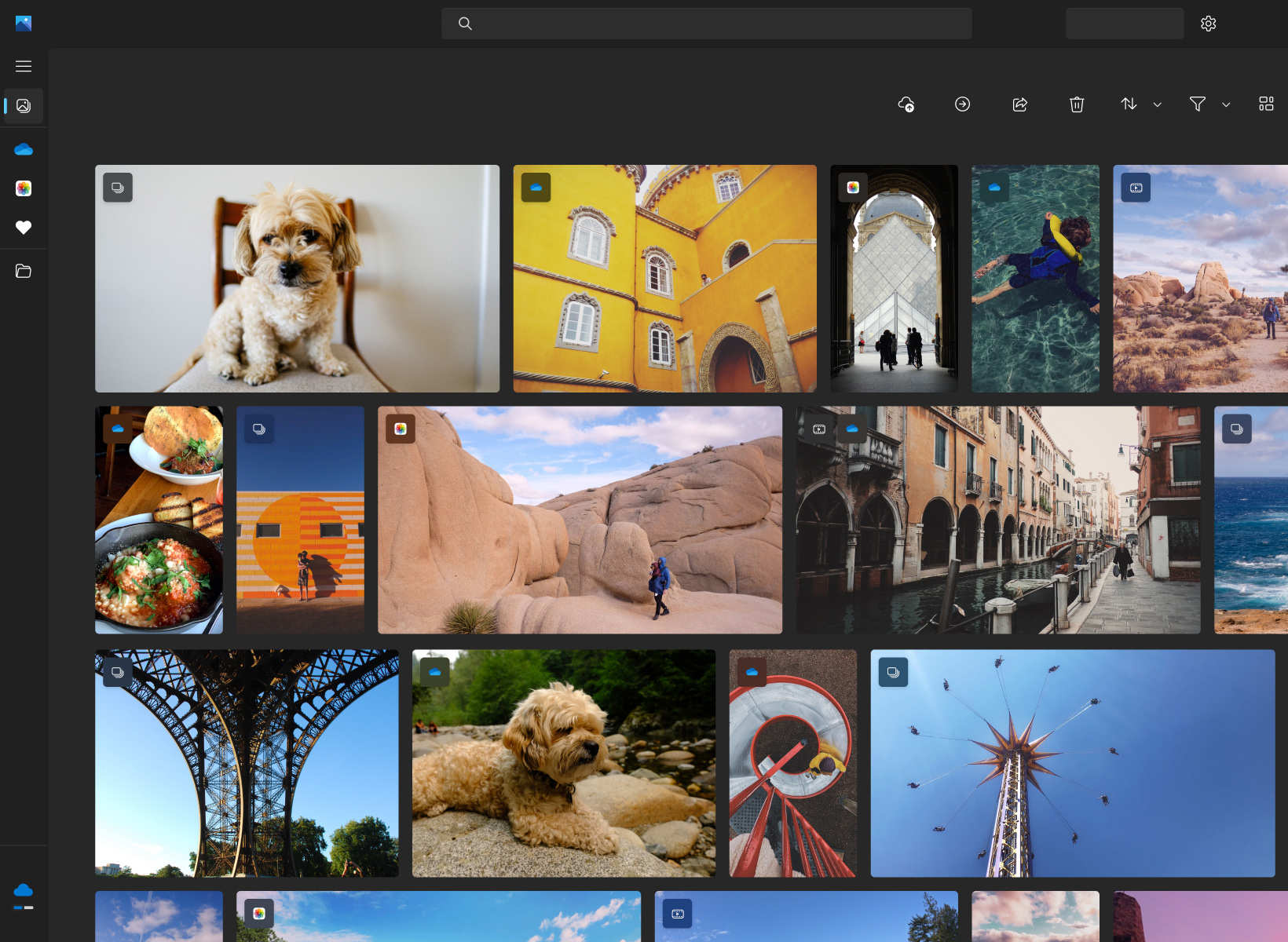Click the OneDrive backup cloud toolbar icon
The height and width of the screenshot is (942, 1288).
pyautogui.click(x=906, y=104)
